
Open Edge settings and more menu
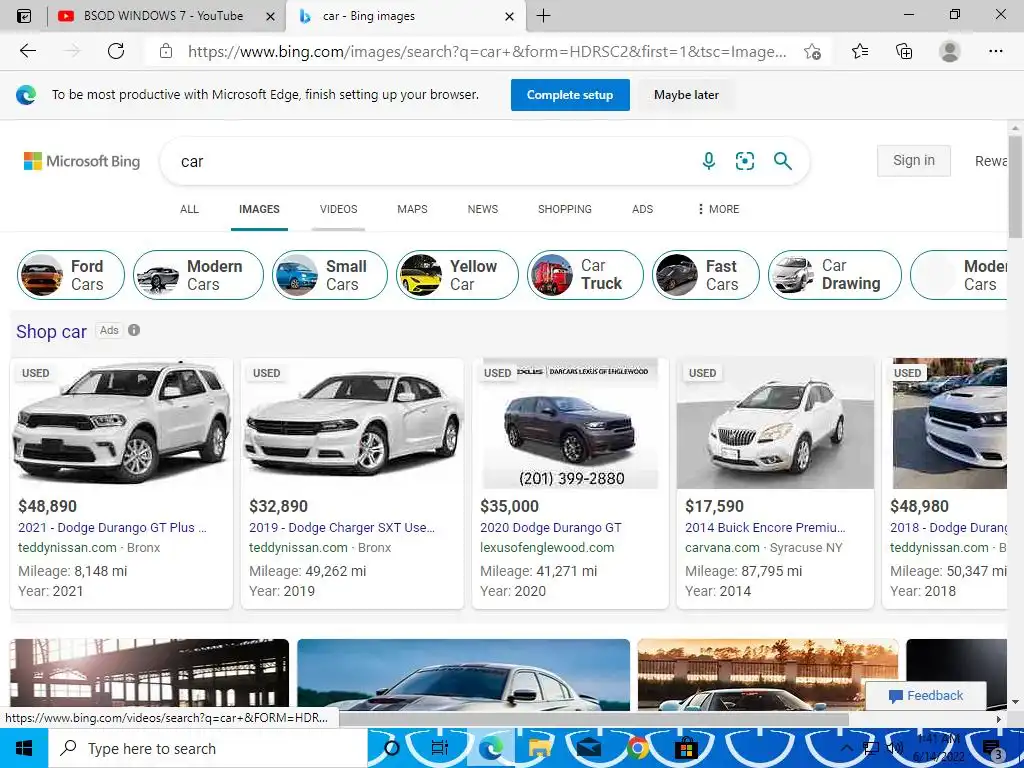(x=995, y=51)
